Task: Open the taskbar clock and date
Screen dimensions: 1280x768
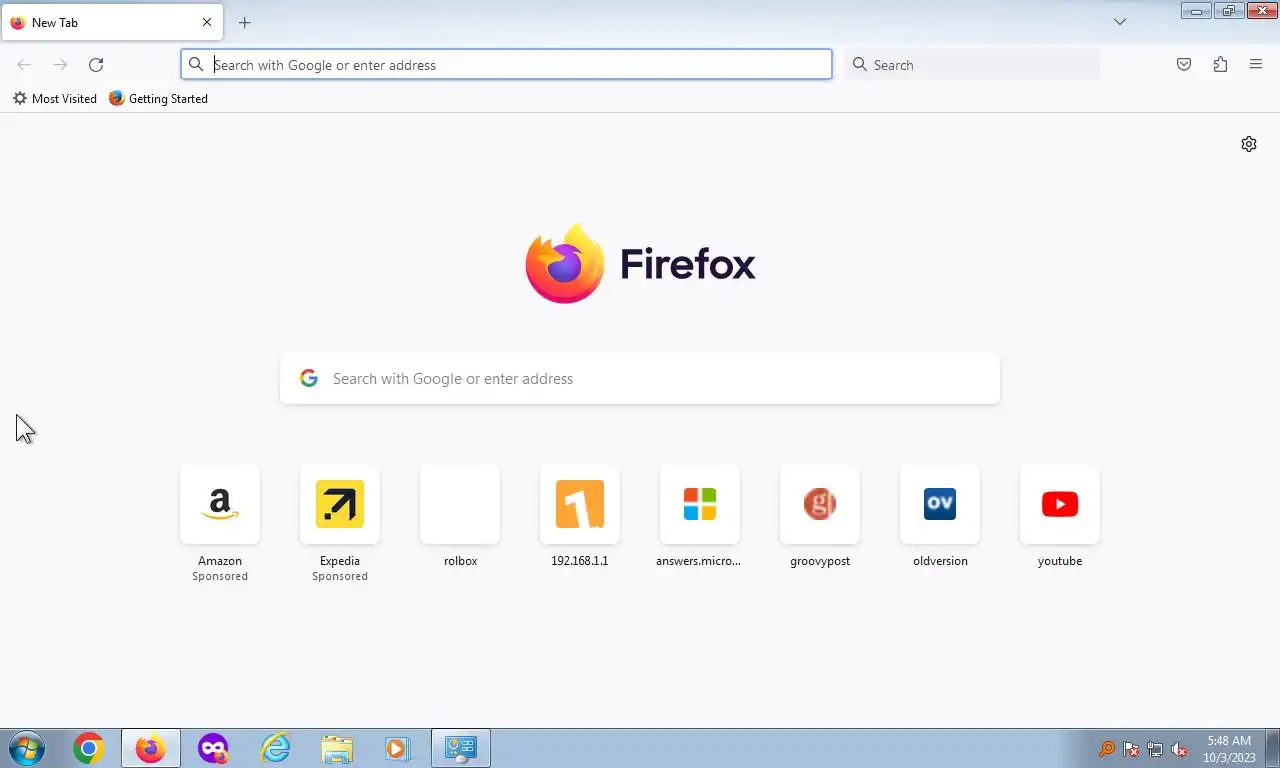Action: 1229,749
